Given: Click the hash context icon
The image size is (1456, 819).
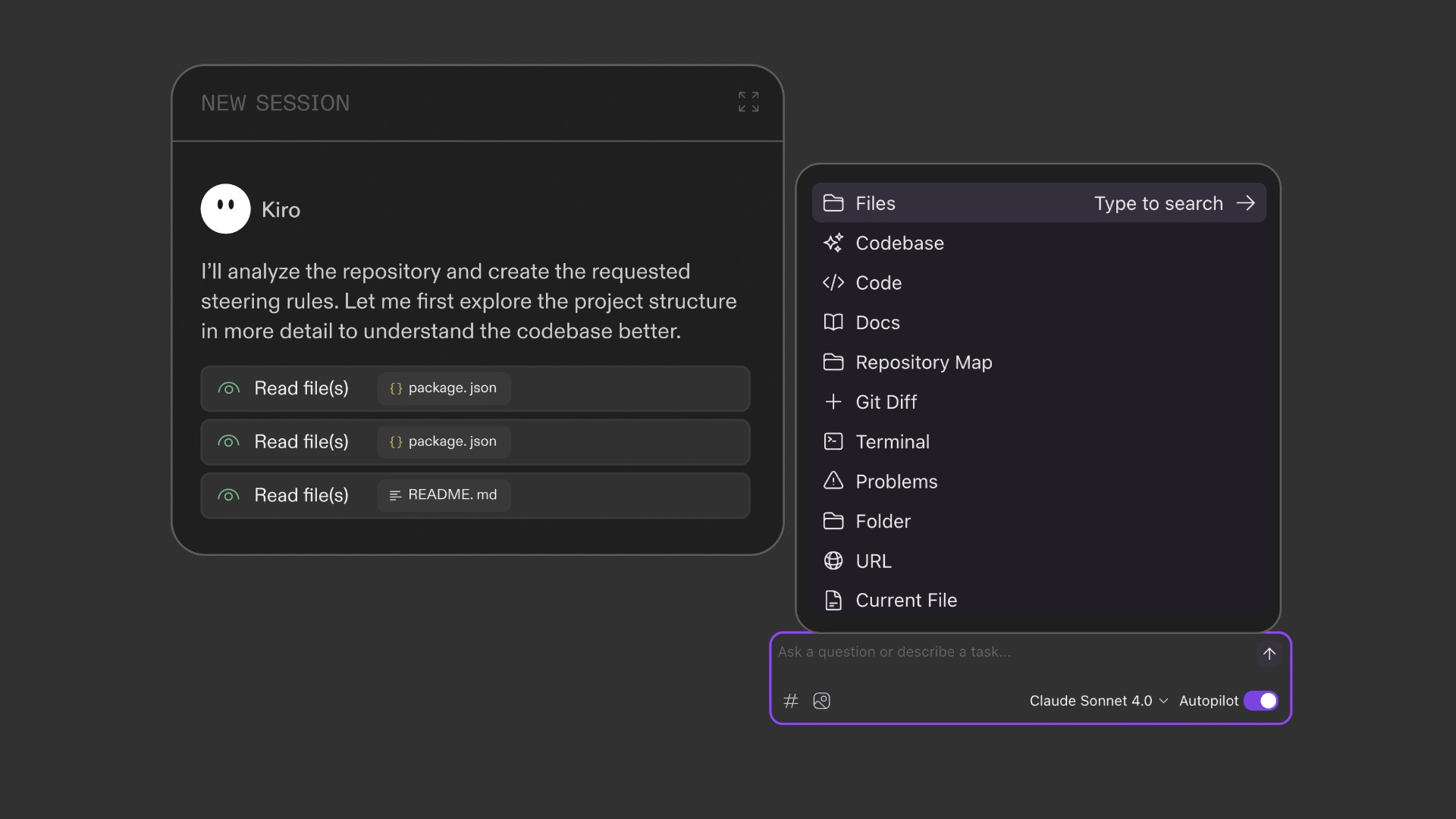Looking at the screenshot, I should coord(791,701).
